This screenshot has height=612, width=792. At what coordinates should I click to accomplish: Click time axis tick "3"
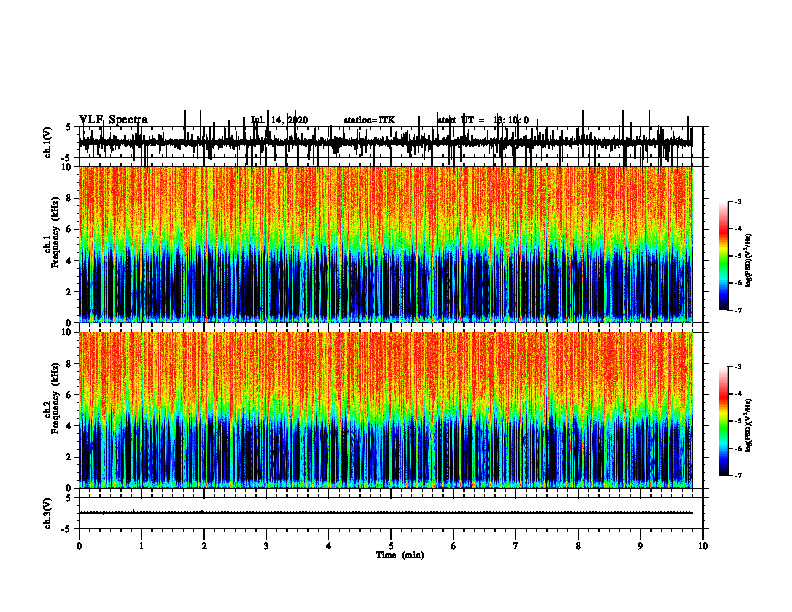click(266, 546)
